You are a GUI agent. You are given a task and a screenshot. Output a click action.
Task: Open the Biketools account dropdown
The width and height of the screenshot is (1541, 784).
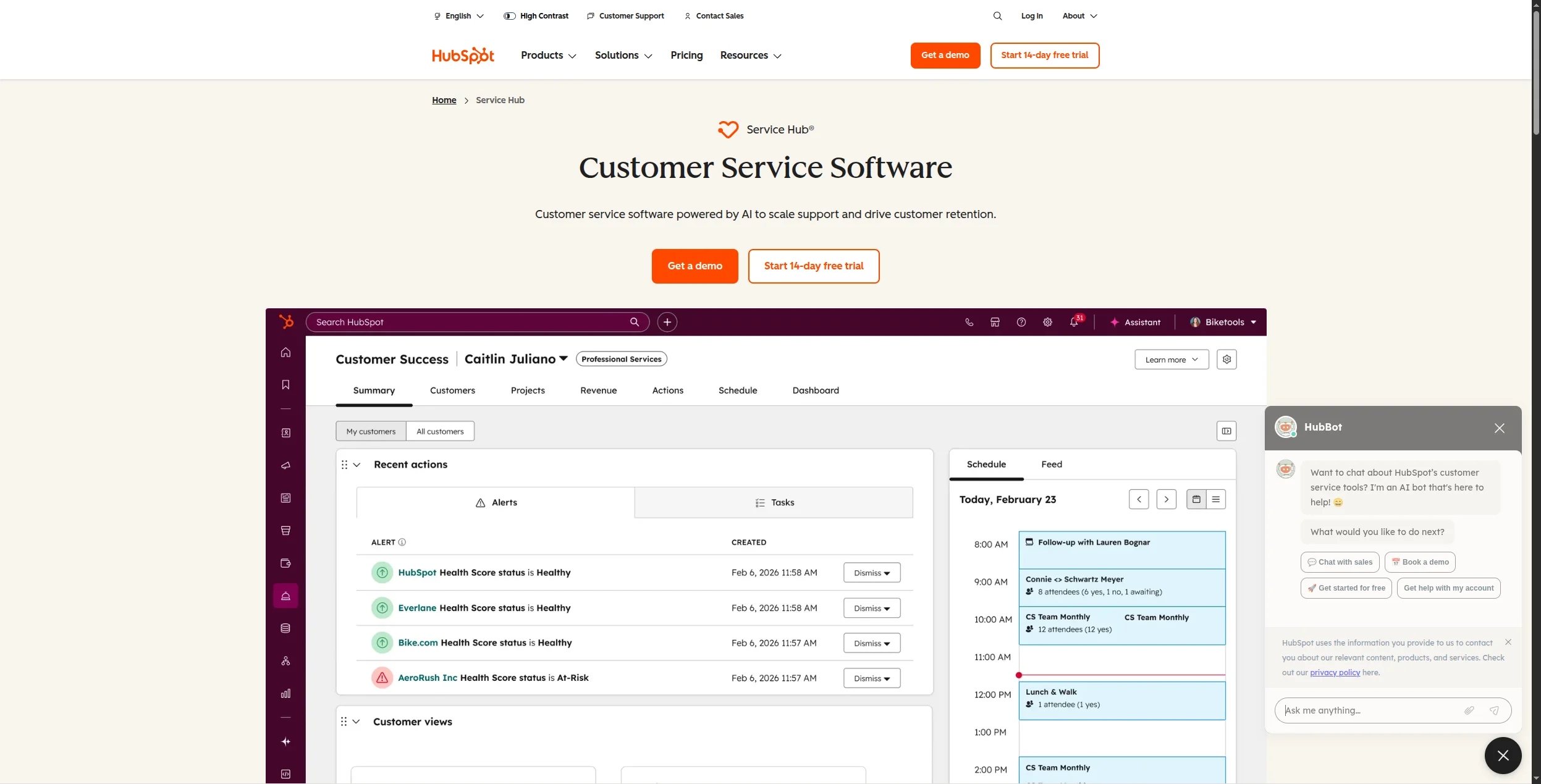point(1223,322)
